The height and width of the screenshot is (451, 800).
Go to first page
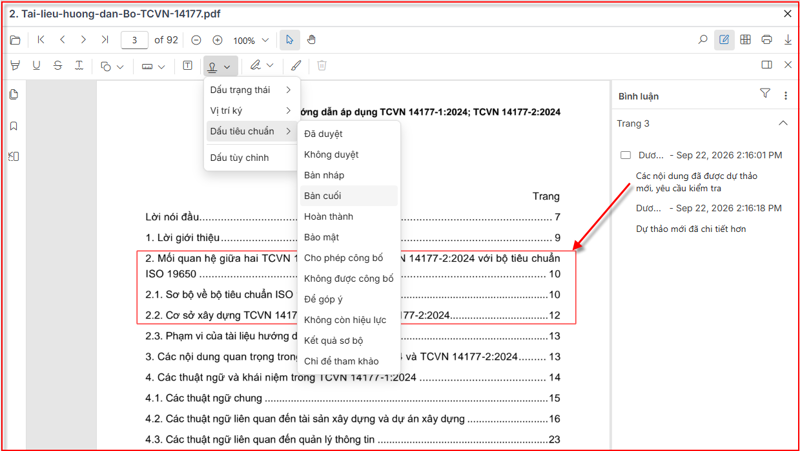[x=41, y=40]
